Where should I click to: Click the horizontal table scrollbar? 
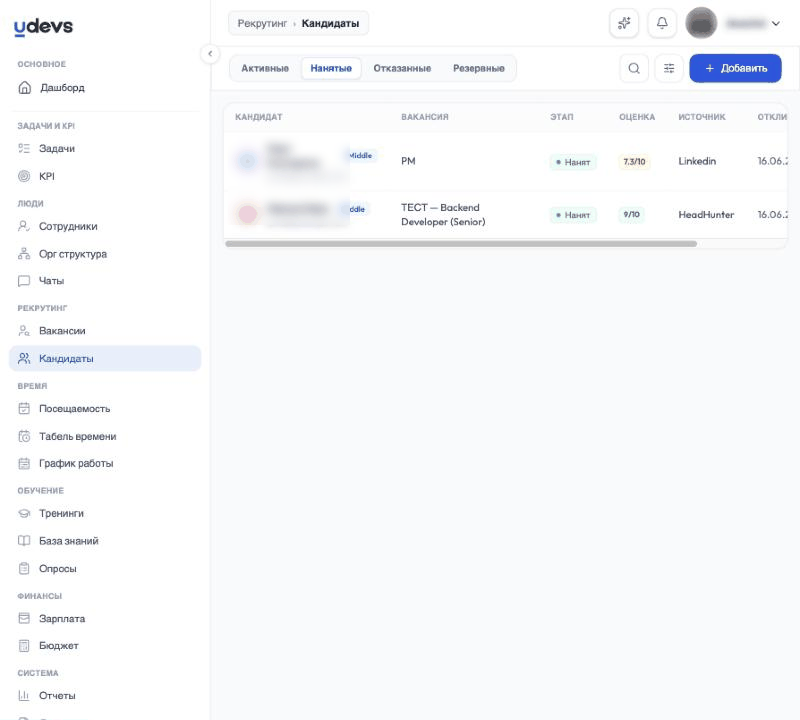pos(461,244)
